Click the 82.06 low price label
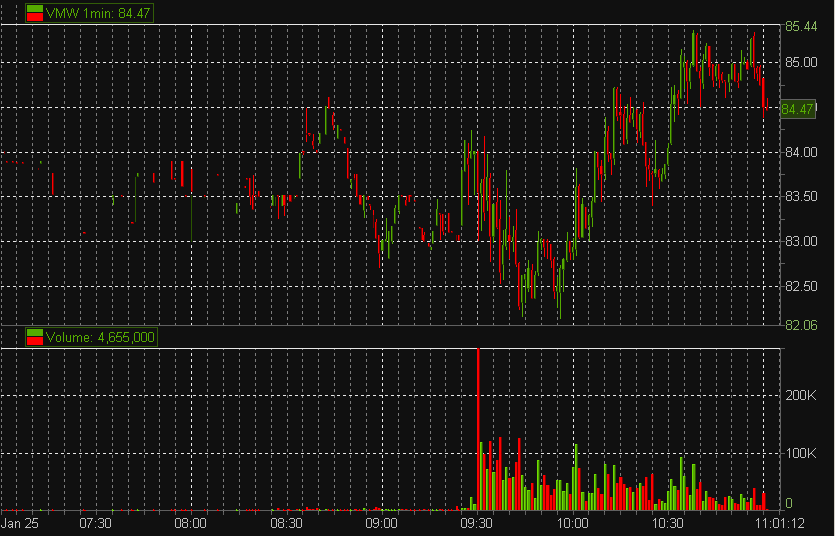835x536 pixels. click(801, 325)
